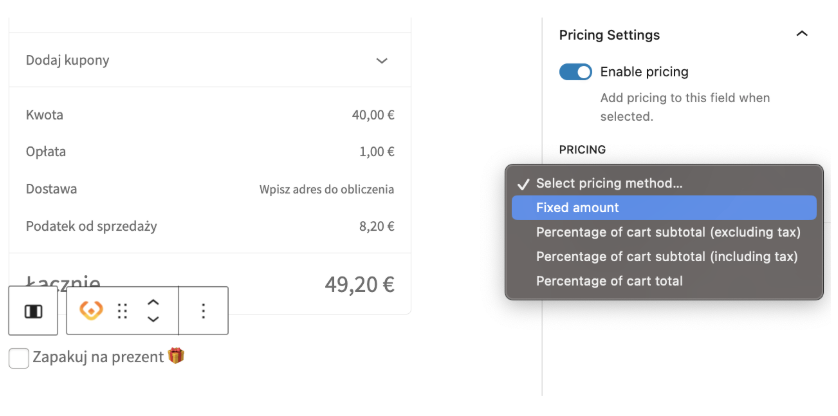
Task: Select Percentage of cart subtotal (including tax)
Action: (x=667, y=256)
